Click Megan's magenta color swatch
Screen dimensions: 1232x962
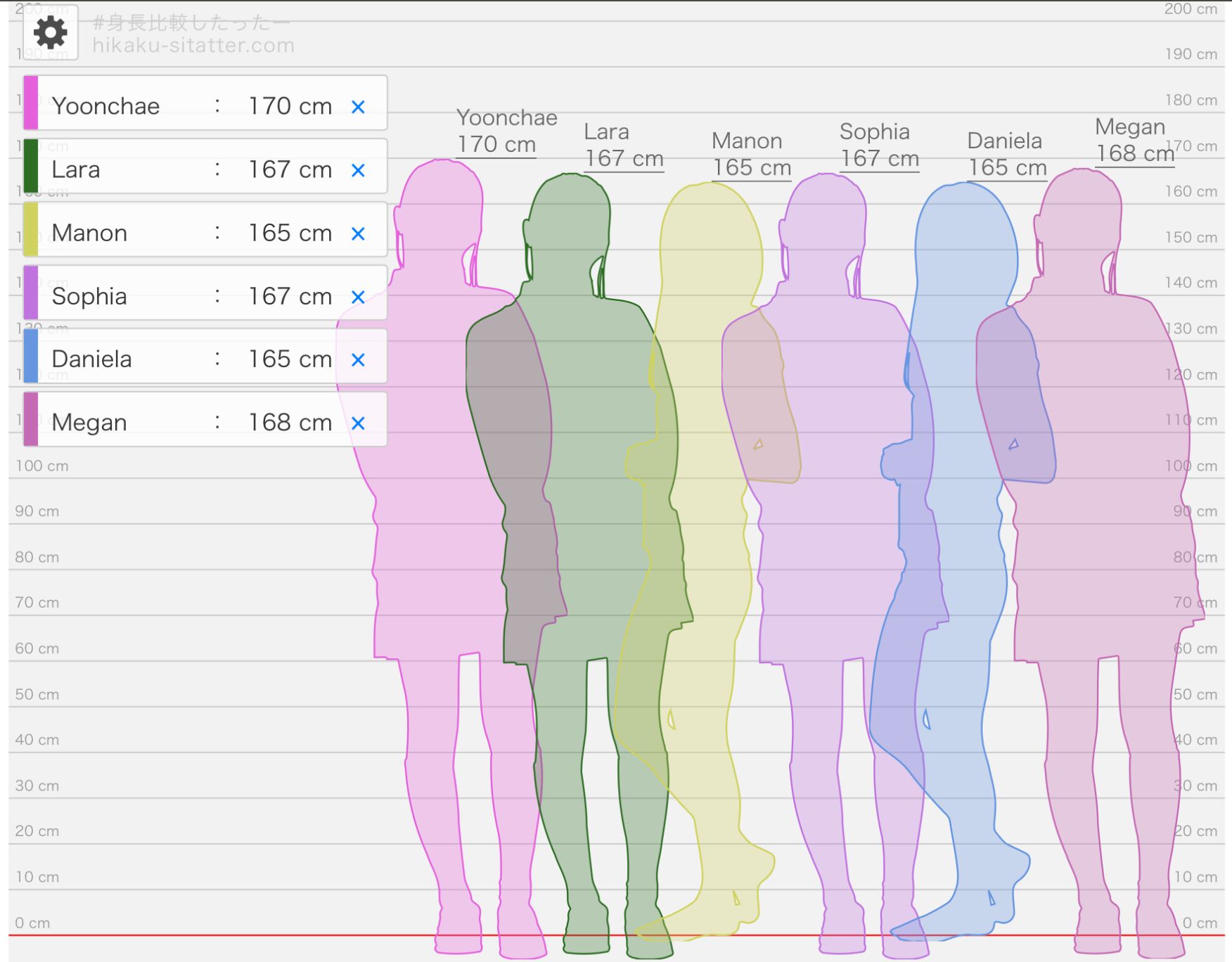point(31,419)
